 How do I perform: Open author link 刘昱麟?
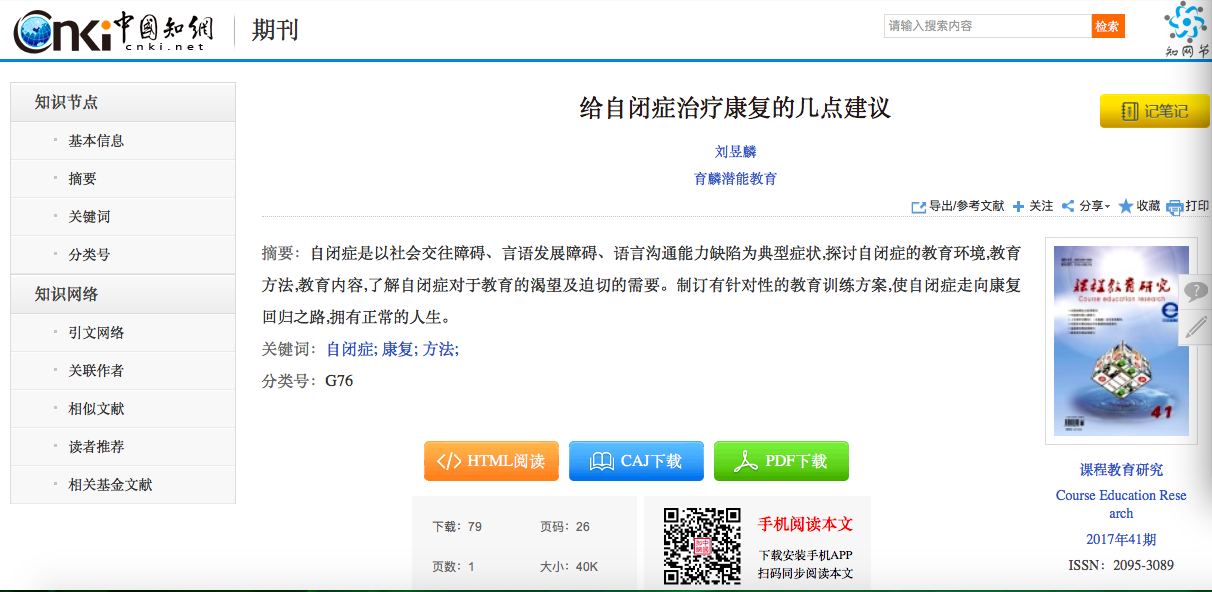(x=735, y=152)
